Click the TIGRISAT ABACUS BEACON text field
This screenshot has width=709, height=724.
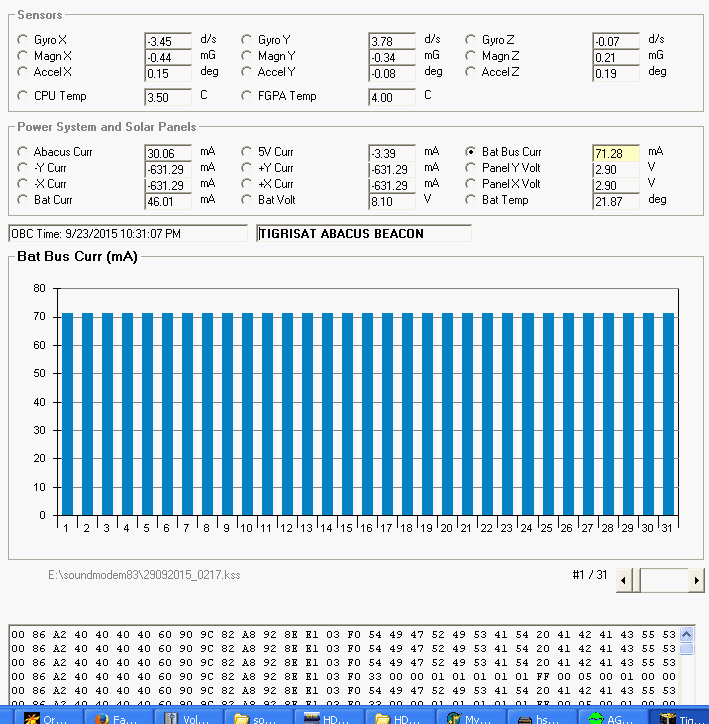pyautogui.click(x=364, y=233)
